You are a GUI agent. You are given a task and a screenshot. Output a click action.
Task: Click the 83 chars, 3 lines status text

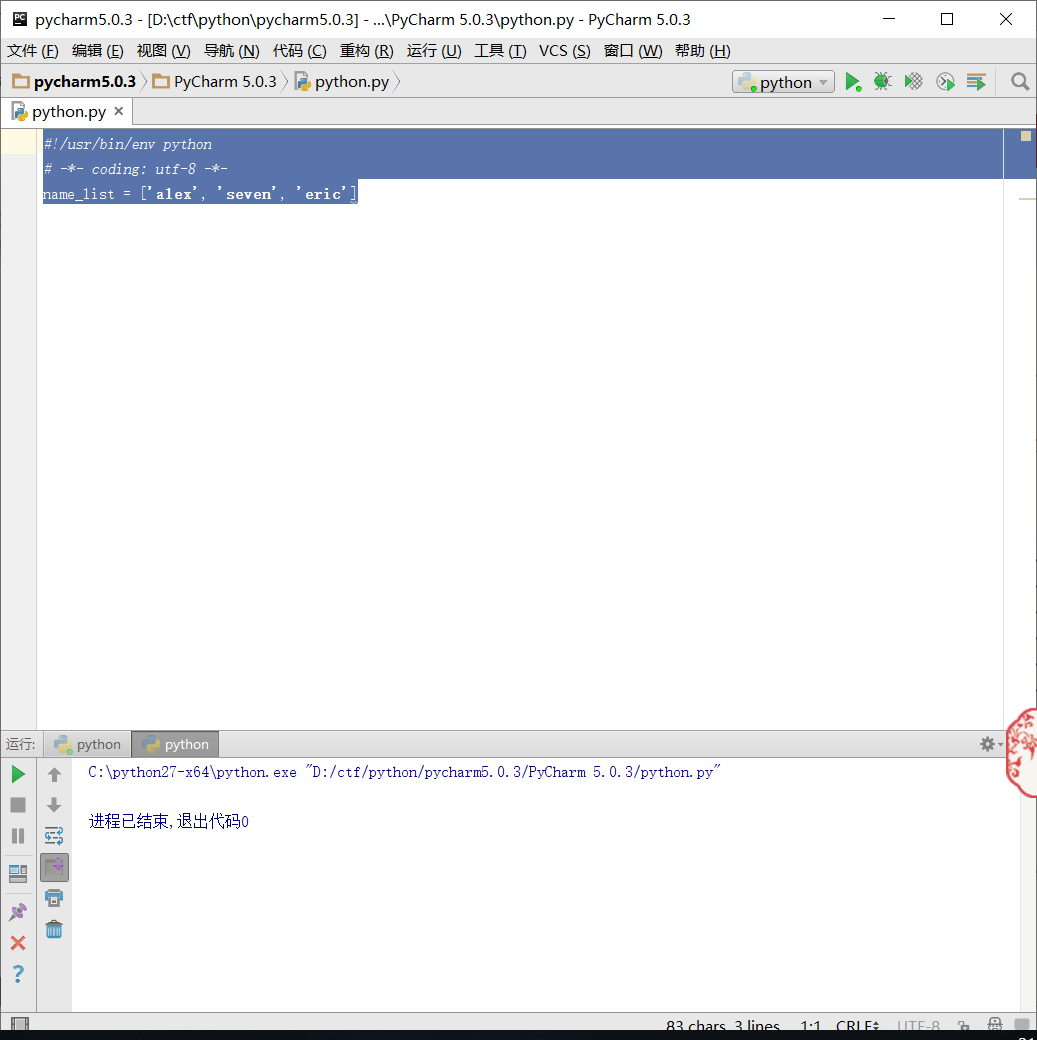(723, 1025)
